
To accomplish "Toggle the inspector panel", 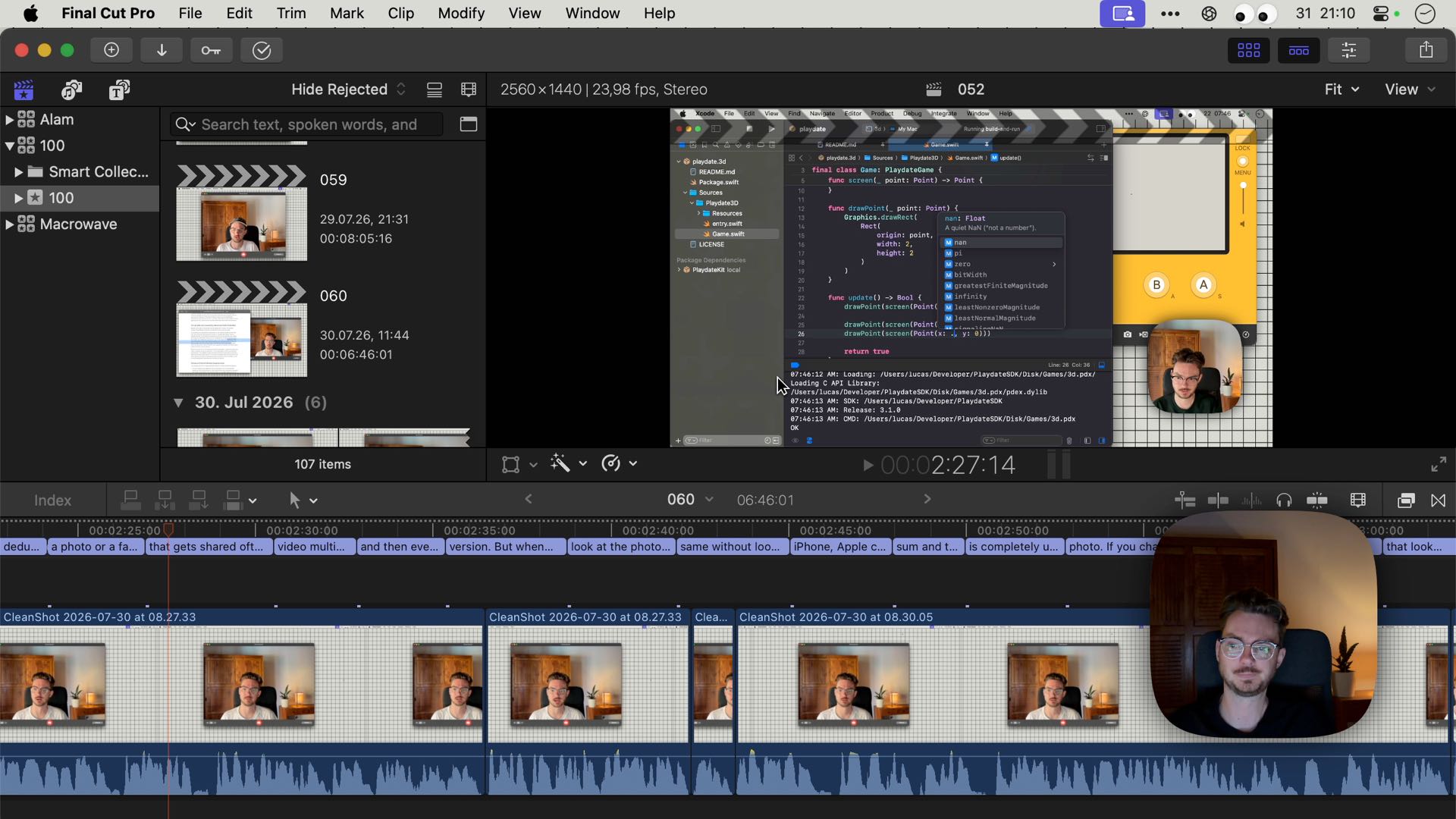I will [1348, 50].
